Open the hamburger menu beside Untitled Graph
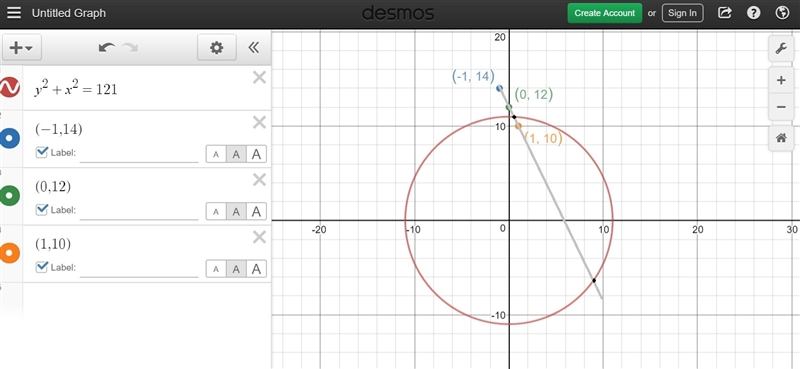Screen dimensions: 800x369 [x=14, y=13]
